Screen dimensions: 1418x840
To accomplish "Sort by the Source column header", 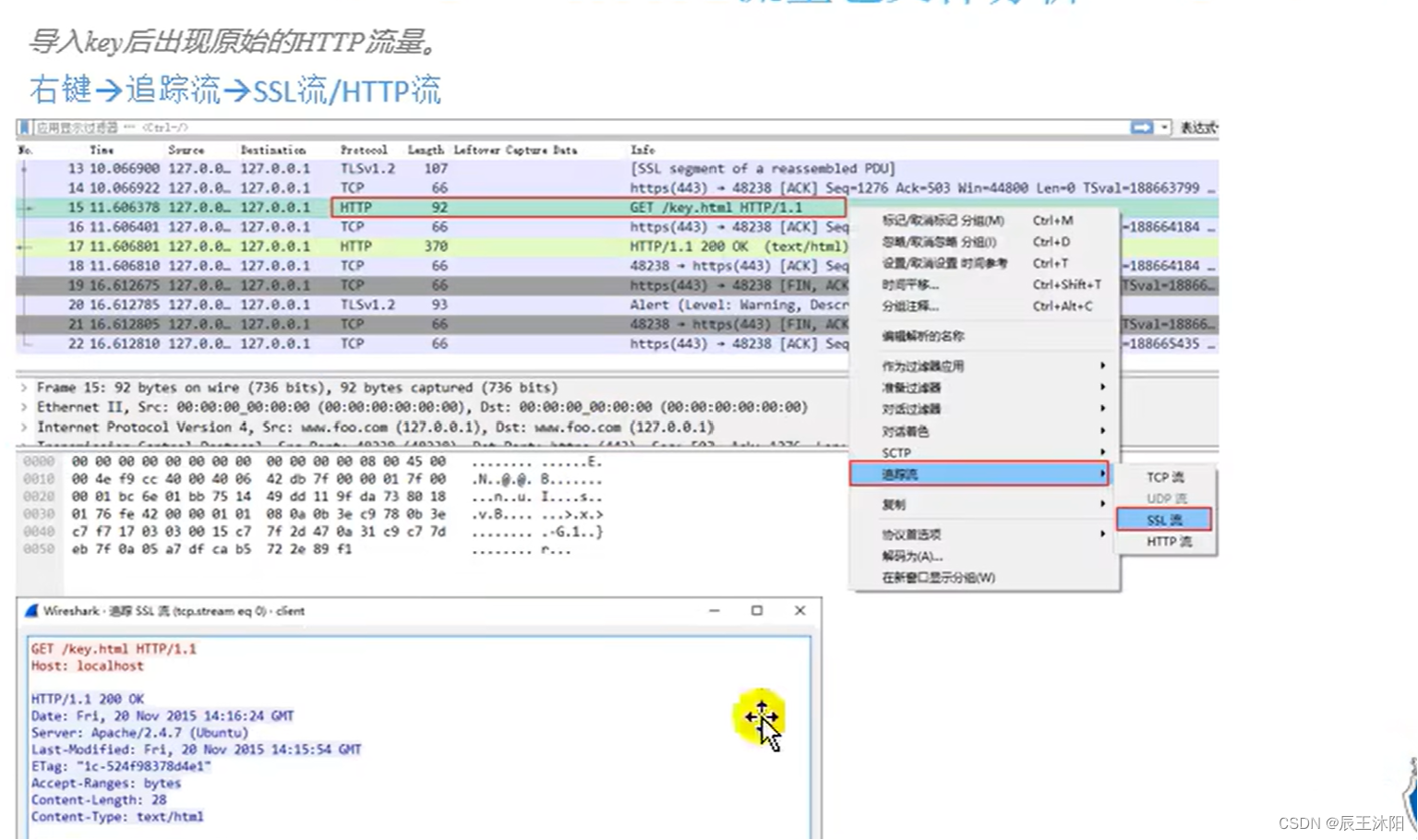I will (x=186, y=150).
